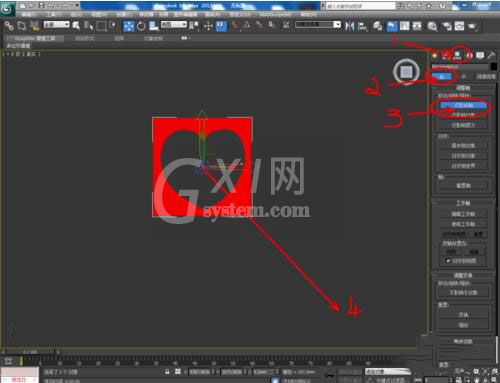Viewport: 500px width, 383px height.
Task: Activate the Select Object arrow tool
Action: [76, 26]
